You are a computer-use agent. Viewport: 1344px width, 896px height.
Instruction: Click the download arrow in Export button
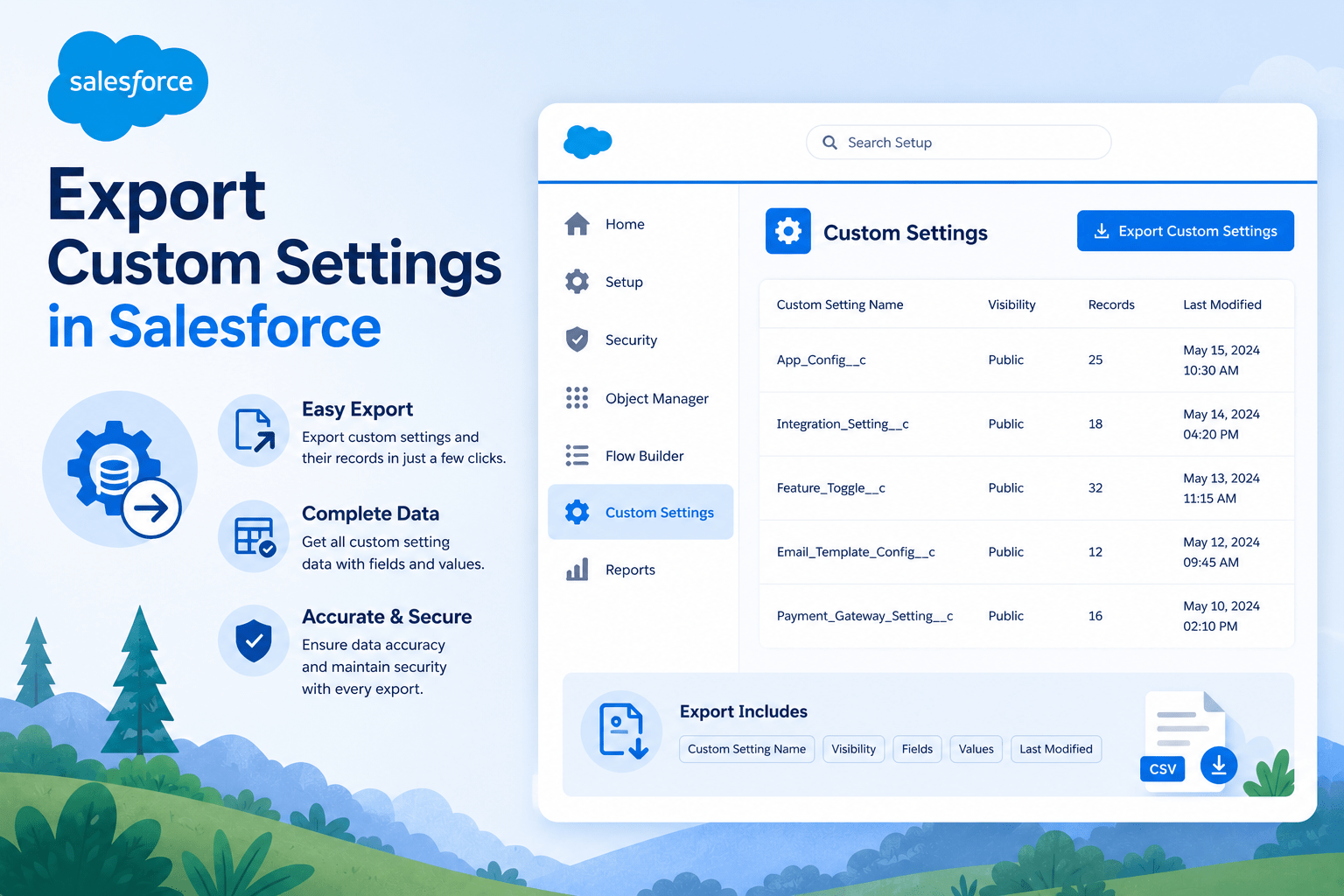(1102, 231)
